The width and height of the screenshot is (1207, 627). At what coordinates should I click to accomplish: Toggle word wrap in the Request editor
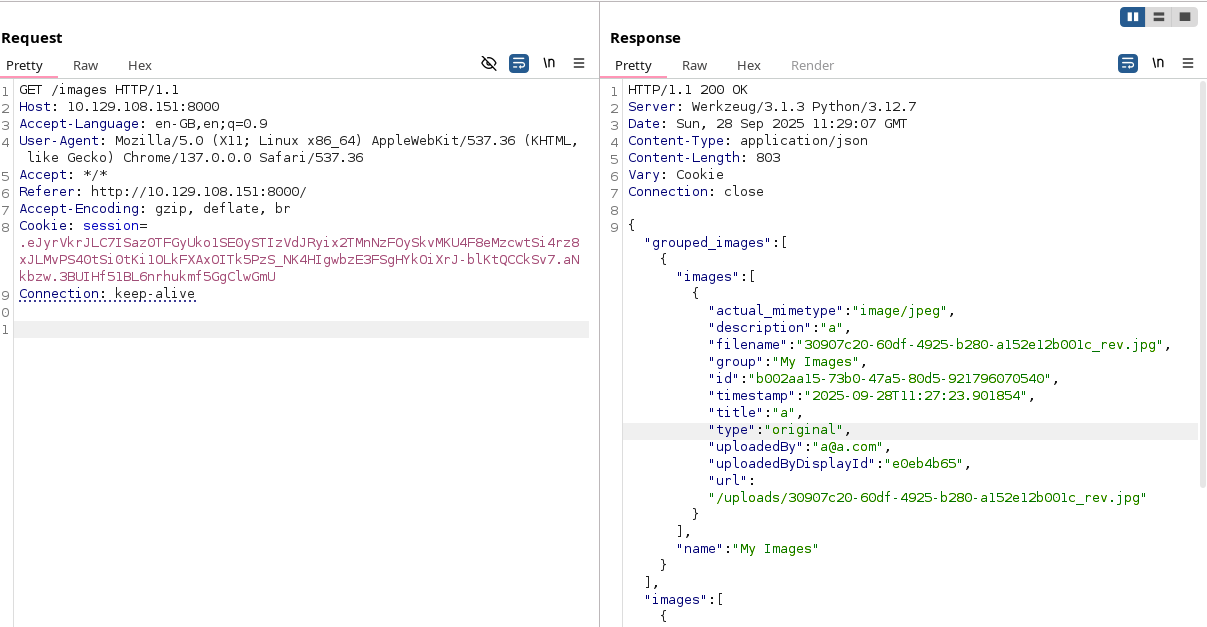click(x=518, y=63)
